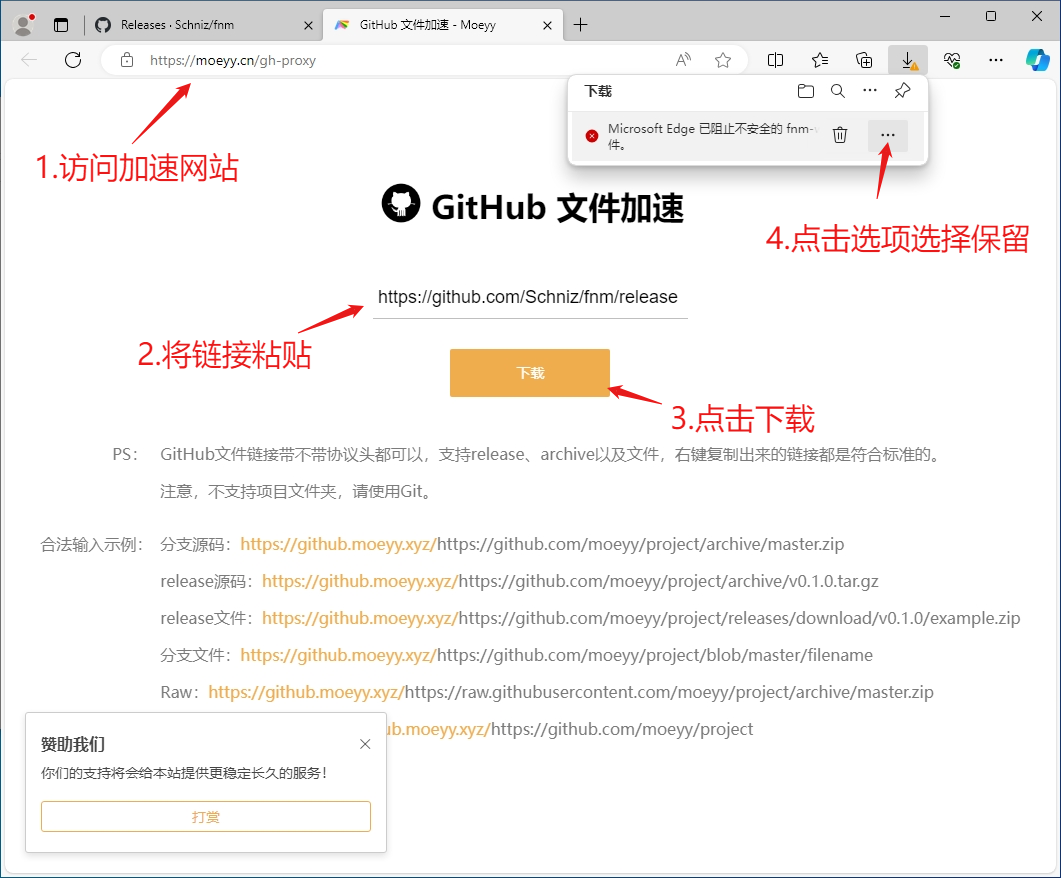The height and width of the screenshot is (878, 1061).
Task: Click the GitHub octocat logo
Action: (x=401, y=204)
